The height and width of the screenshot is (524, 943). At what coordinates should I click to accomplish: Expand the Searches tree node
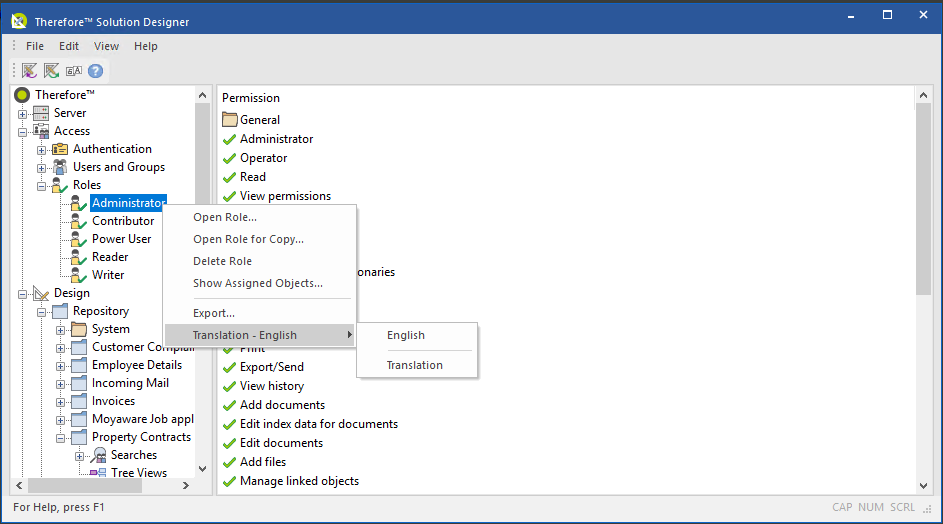pos(79,456)
